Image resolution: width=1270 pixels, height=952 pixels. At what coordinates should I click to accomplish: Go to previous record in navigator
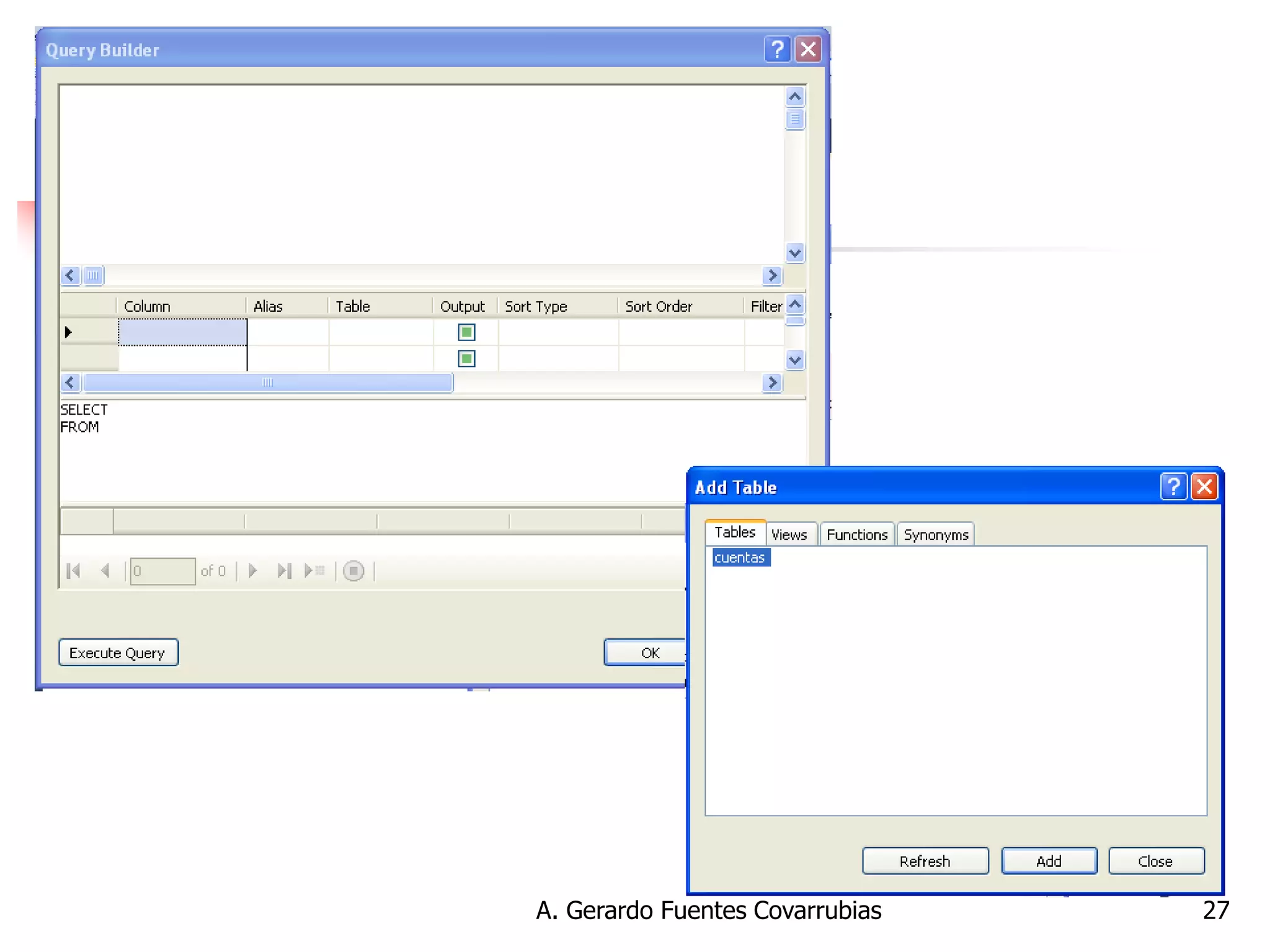(105, 571)
